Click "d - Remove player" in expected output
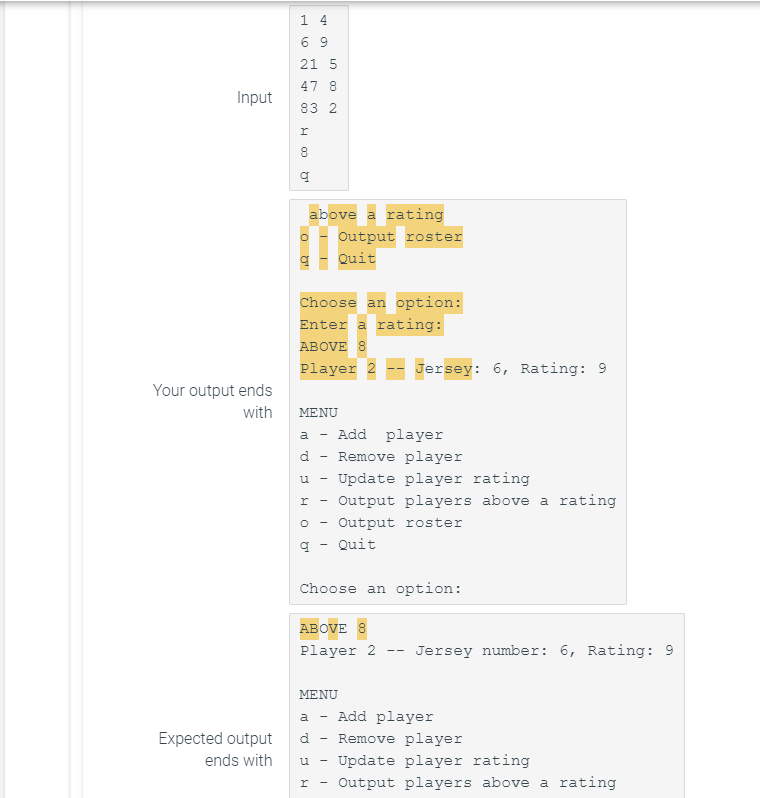 click(x=381, y=738)
